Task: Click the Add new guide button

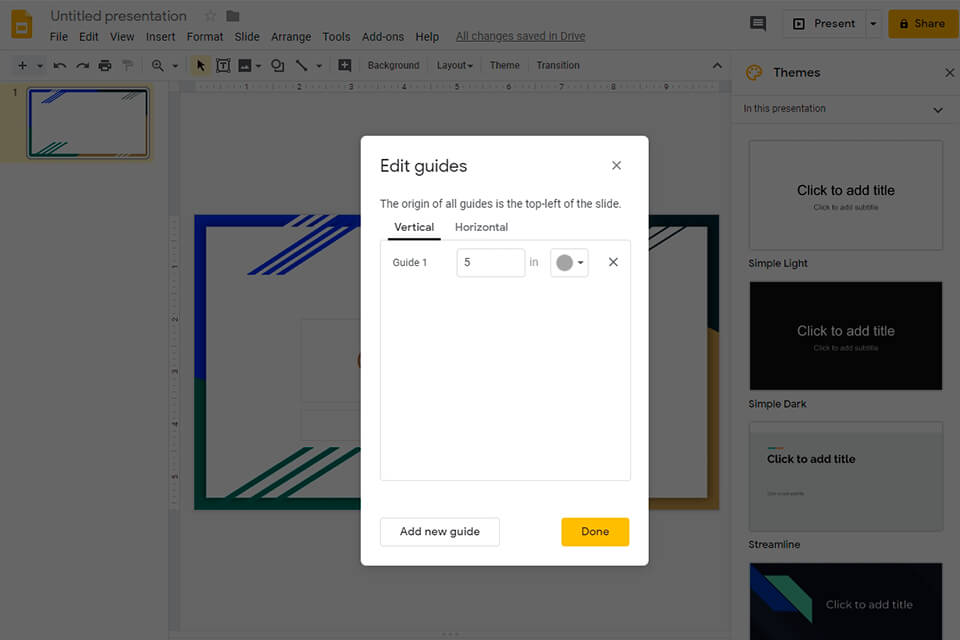Action: tap(439, 532)
